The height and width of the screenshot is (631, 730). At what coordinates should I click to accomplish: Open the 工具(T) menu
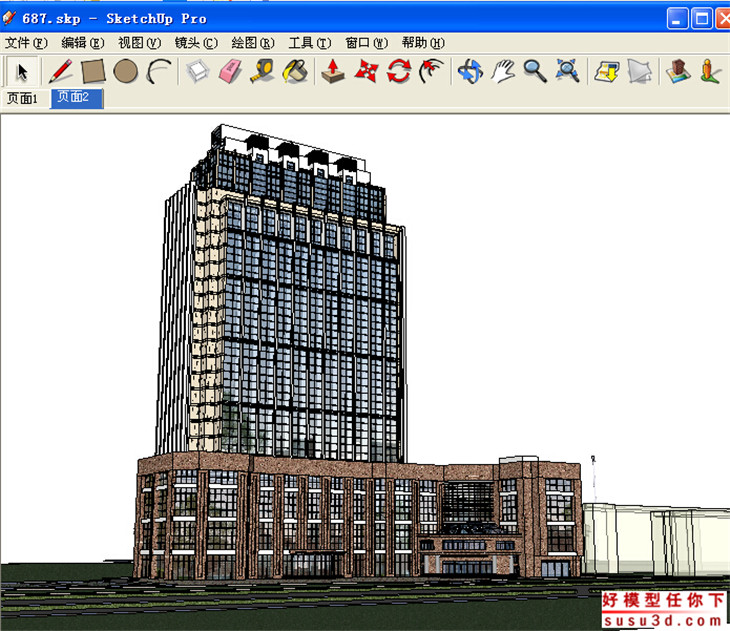point(310,43)
